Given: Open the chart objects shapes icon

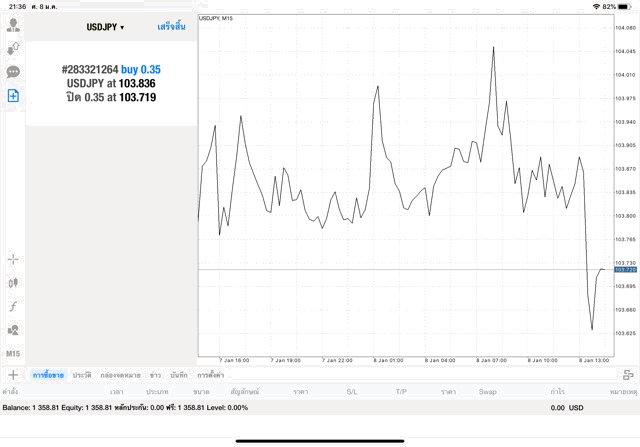Looking at the screenshot, I should [x=13, y=330].
